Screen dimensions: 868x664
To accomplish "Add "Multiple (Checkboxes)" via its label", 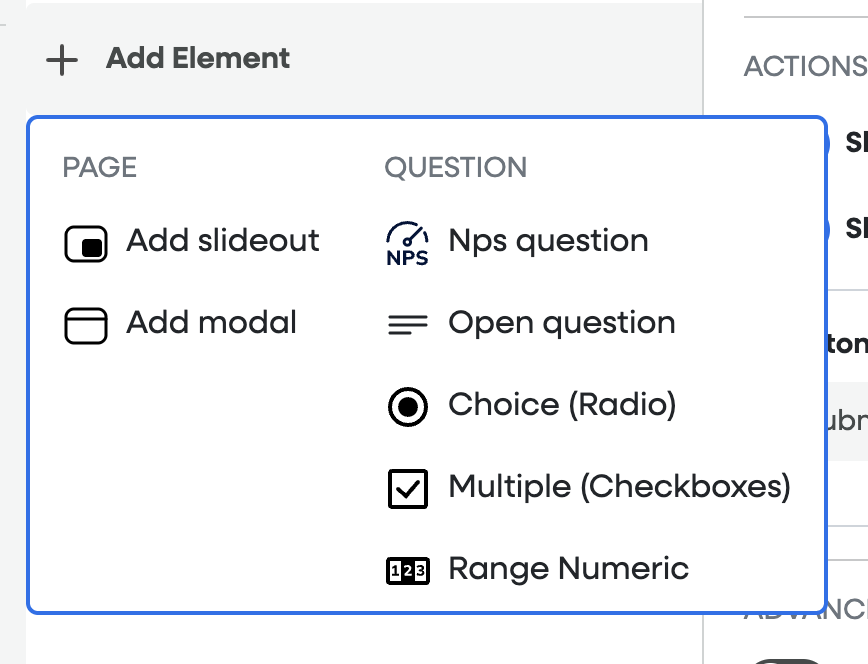I will click(619, 487).
